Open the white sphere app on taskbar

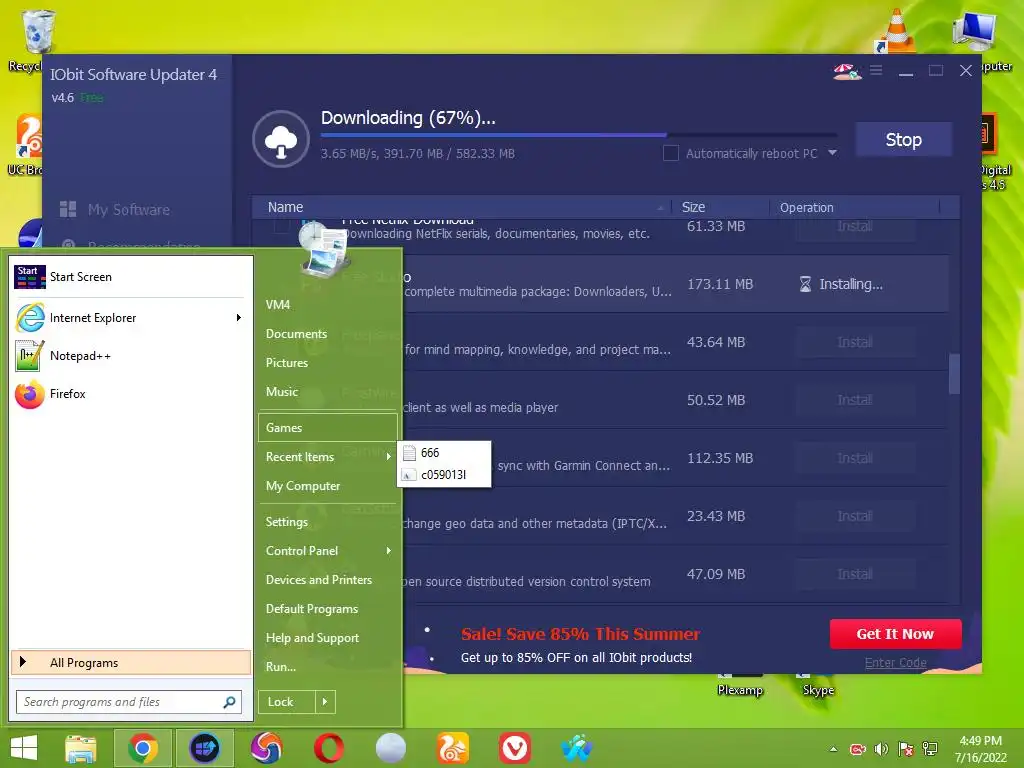391,748
